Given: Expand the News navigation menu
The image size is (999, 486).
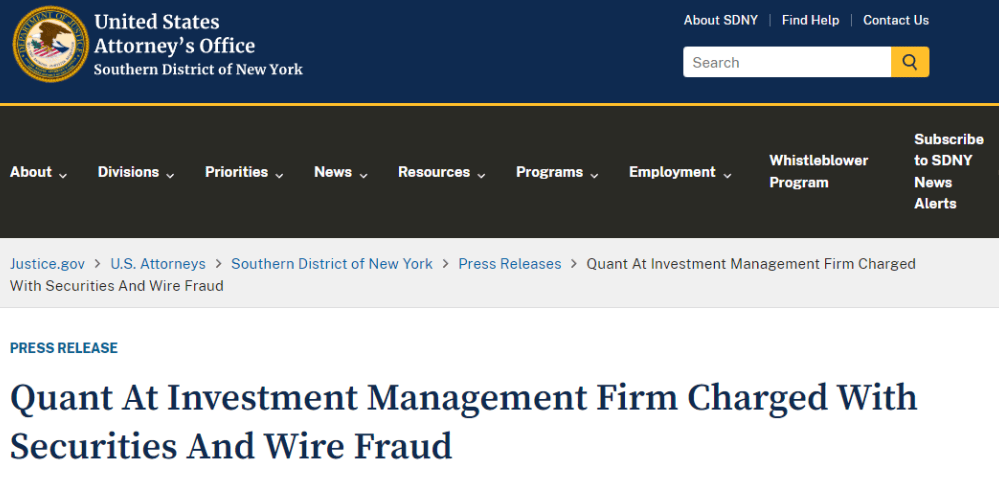Looking at the screenshot, I should click(340, 172).
